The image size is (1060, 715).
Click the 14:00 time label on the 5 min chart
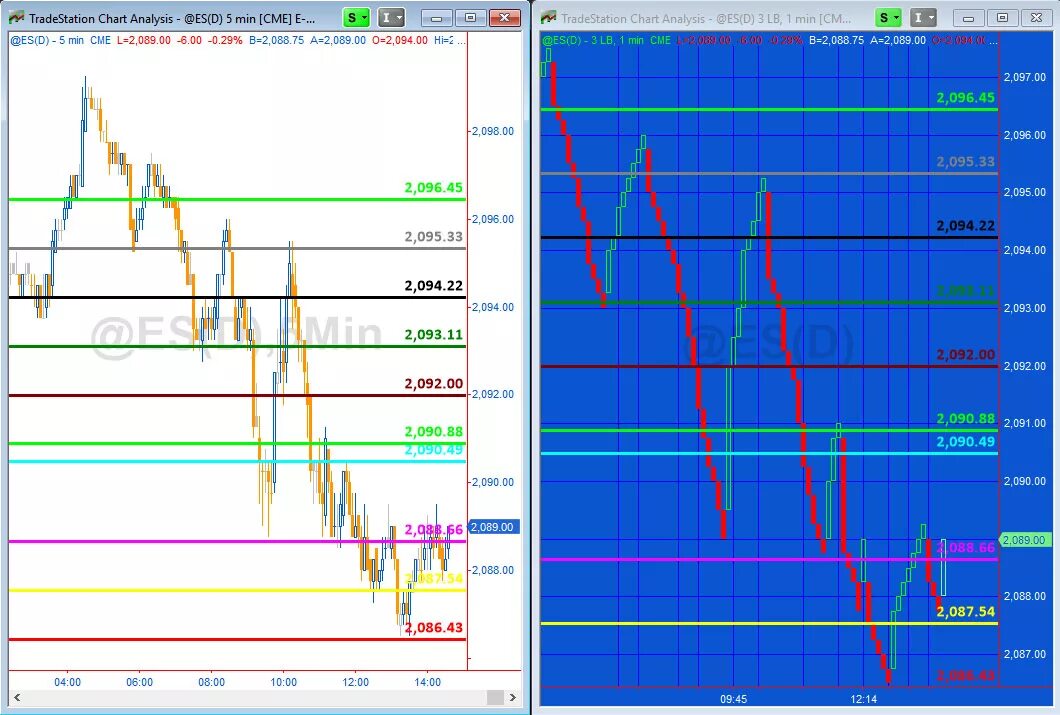427,683
